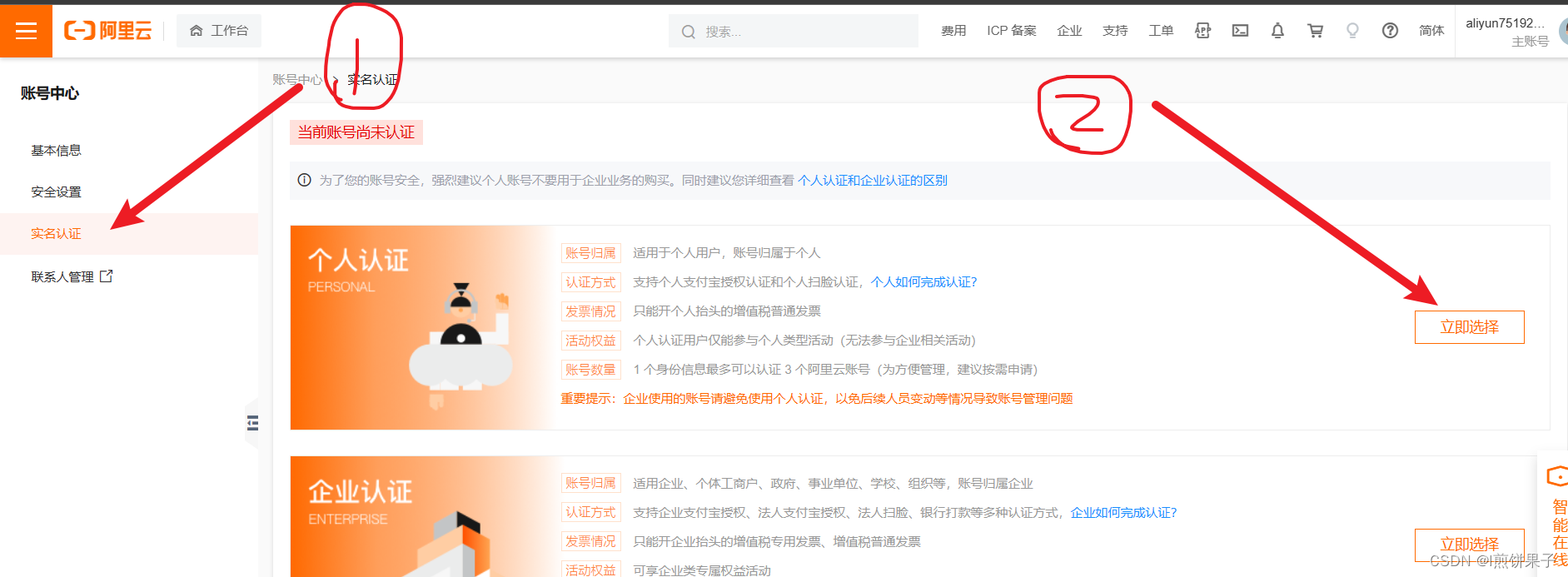
Task: Focus the top search box
Action: 793,31
